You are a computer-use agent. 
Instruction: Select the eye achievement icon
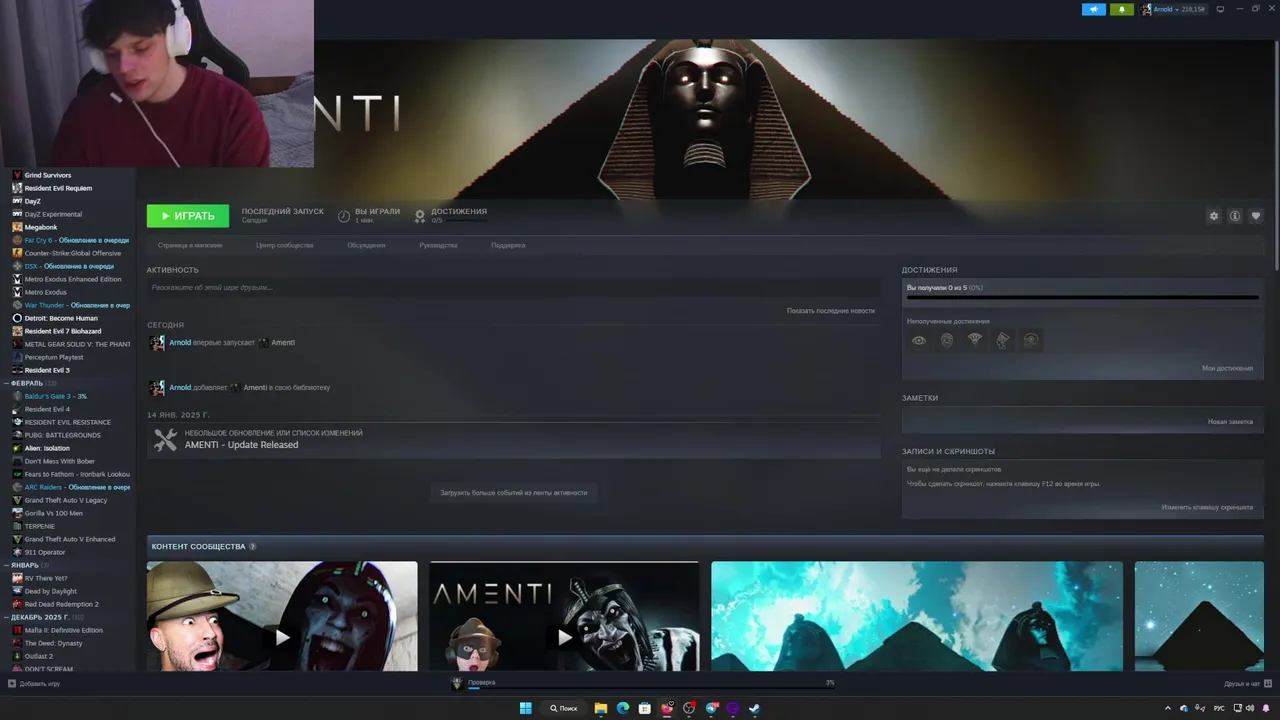coord(919,340)
